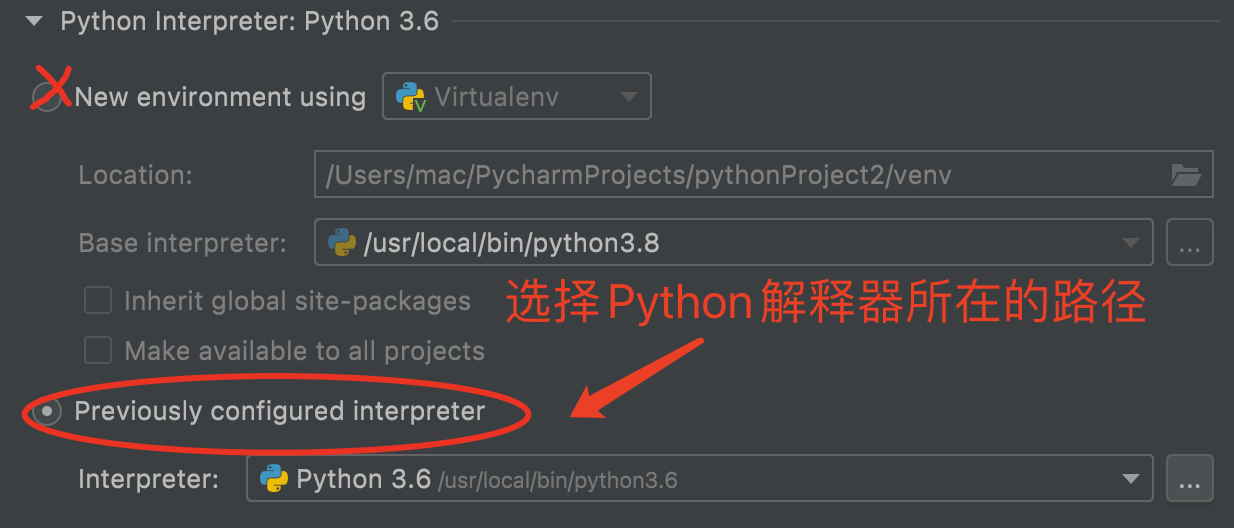Click the Virtualenv Python icon

point(410,97)
